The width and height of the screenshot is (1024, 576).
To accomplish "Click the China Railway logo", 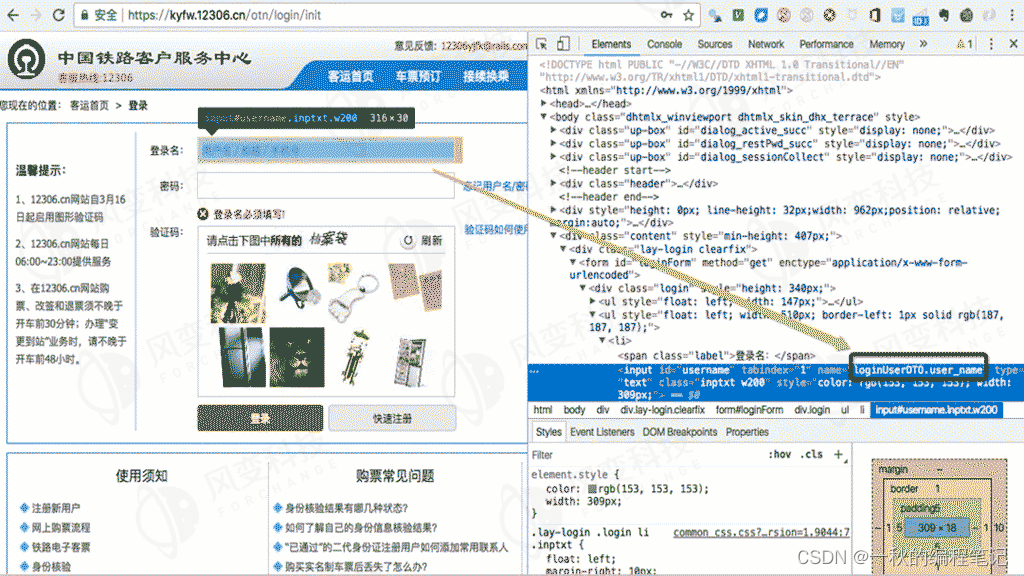I will pos(26,59).
